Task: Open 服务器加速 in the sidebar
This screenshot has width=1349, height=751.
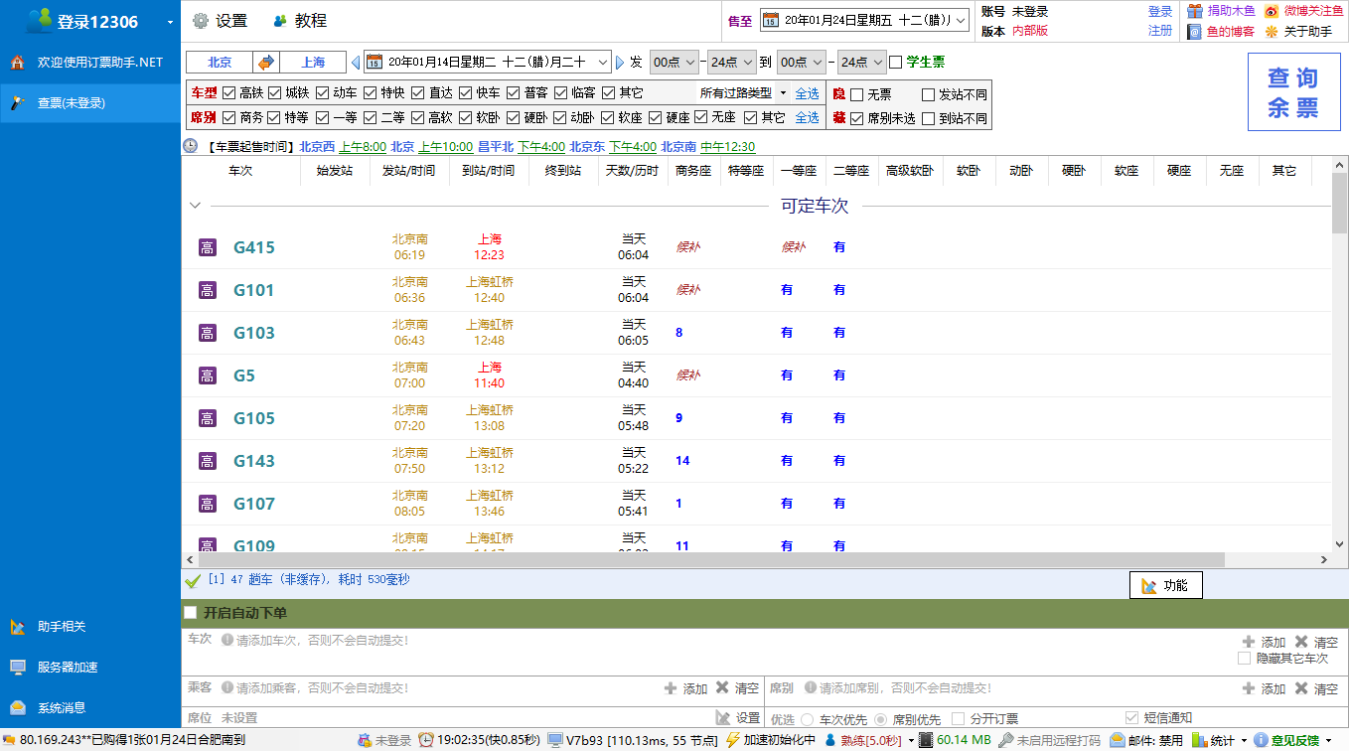Action: [90, 667]
